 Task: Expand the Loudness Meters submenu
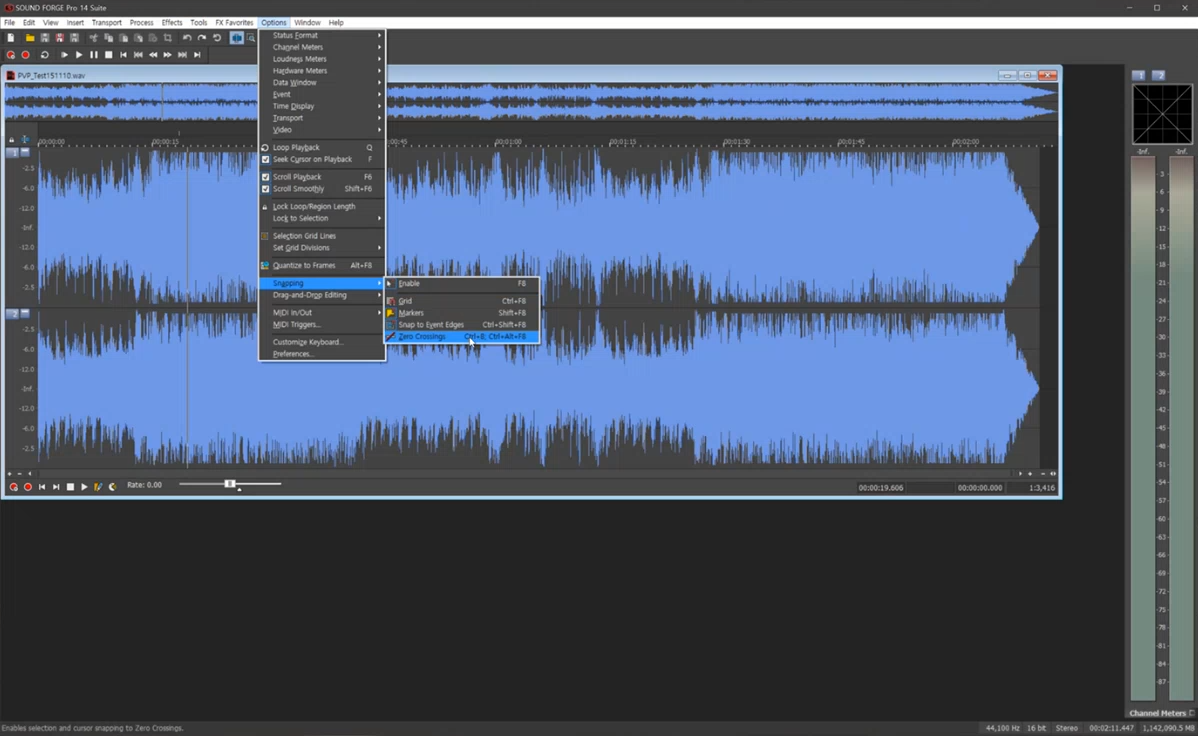321,59
